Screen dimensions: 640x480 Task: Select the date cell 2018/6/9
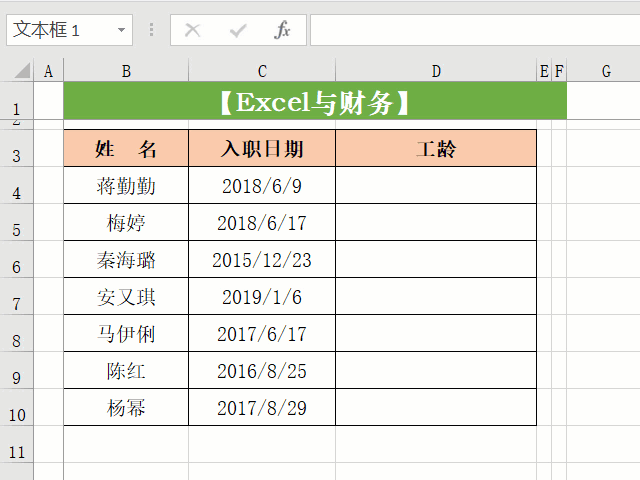point(262,185)
